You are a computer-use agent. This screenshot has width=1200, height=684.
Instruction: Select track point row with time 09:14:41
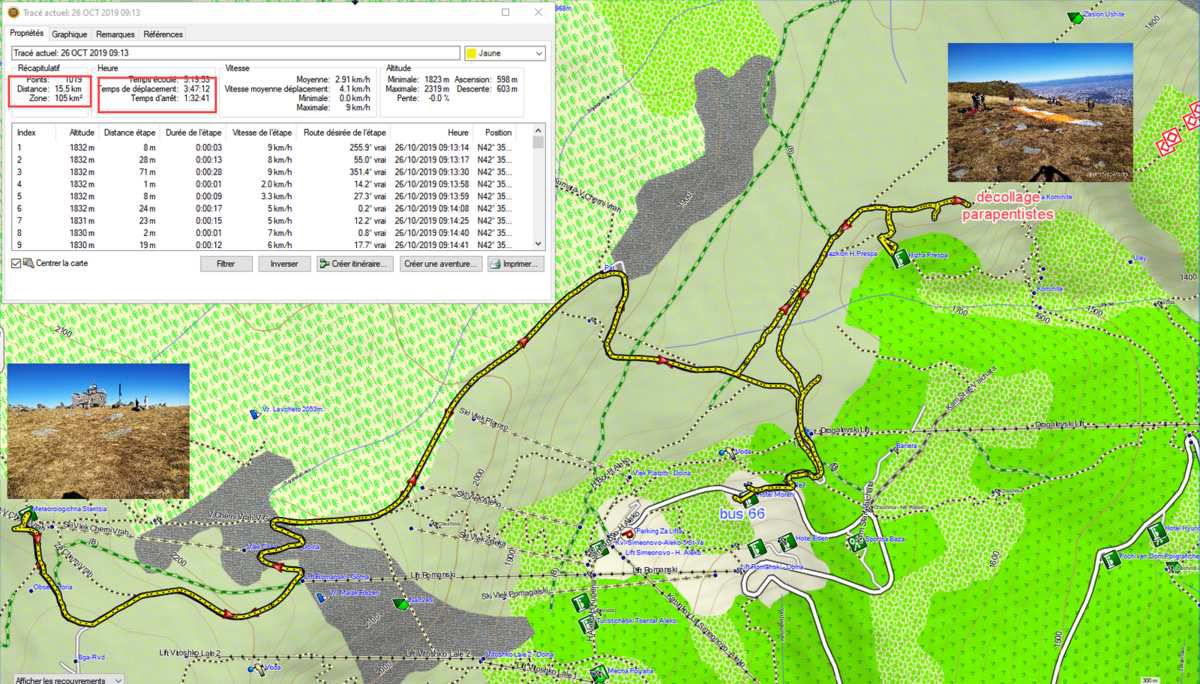[x=272, y=244]
